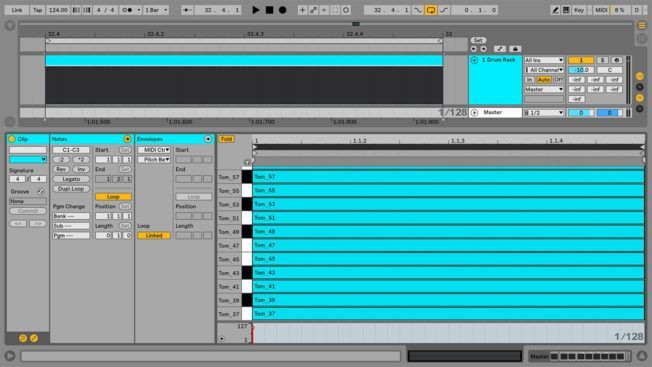The height and width of the screenshot is (367, 652).
Task: Click the Rev notes button
Action: (61, 169)
